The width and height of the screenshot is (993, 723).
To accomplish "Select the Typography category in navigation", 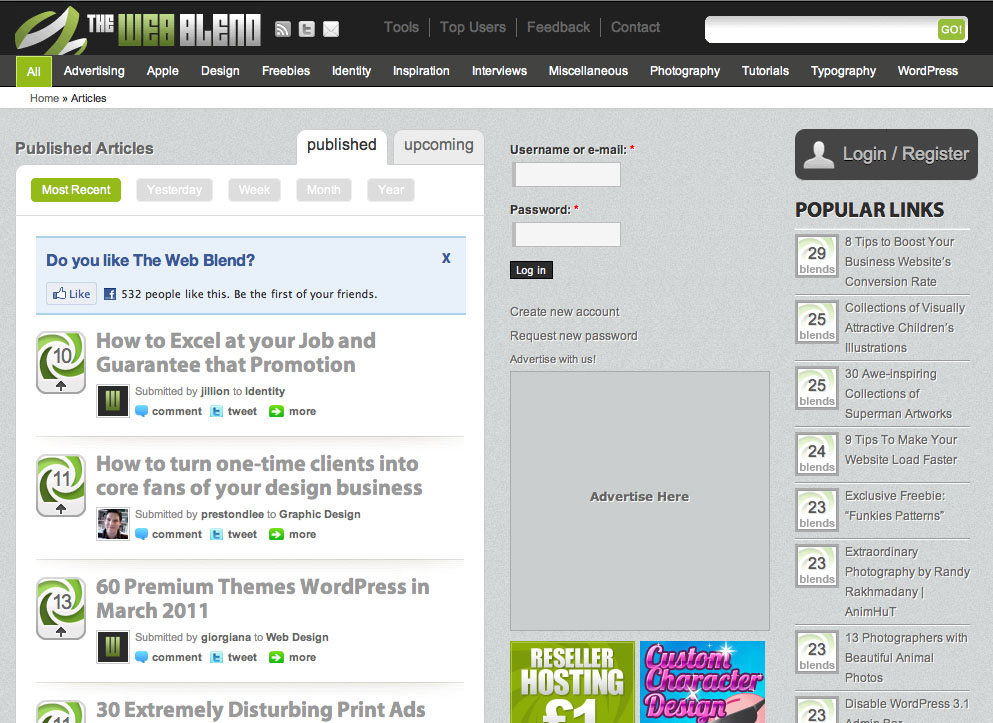I will pyautogui.click(x=843, y=71).
